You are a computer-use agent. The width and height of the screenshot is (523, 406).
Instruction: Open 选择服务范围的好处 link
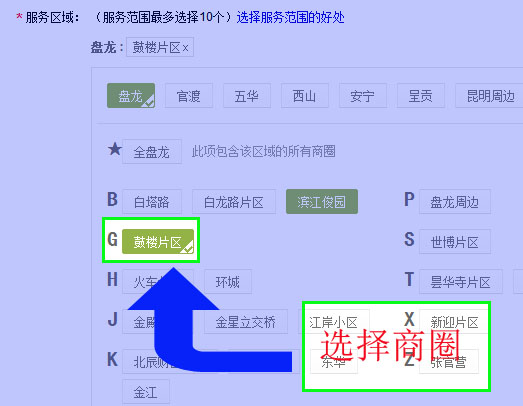(290, 17)
